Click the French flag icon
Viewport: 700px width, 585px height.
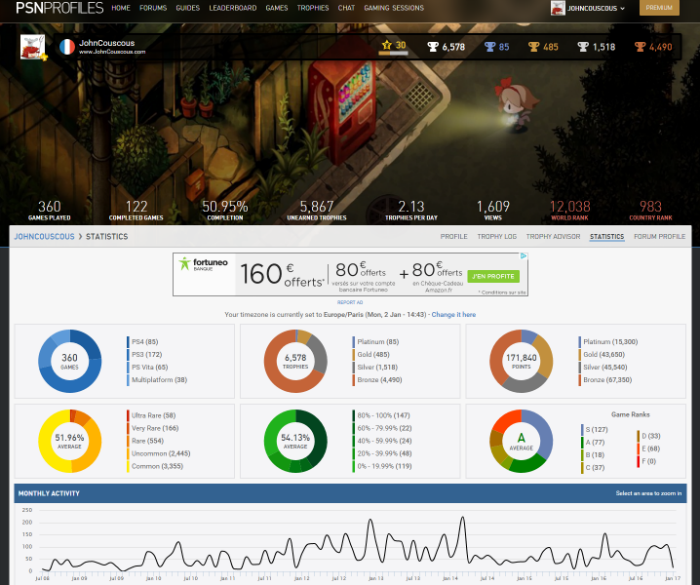click(67, 46)
